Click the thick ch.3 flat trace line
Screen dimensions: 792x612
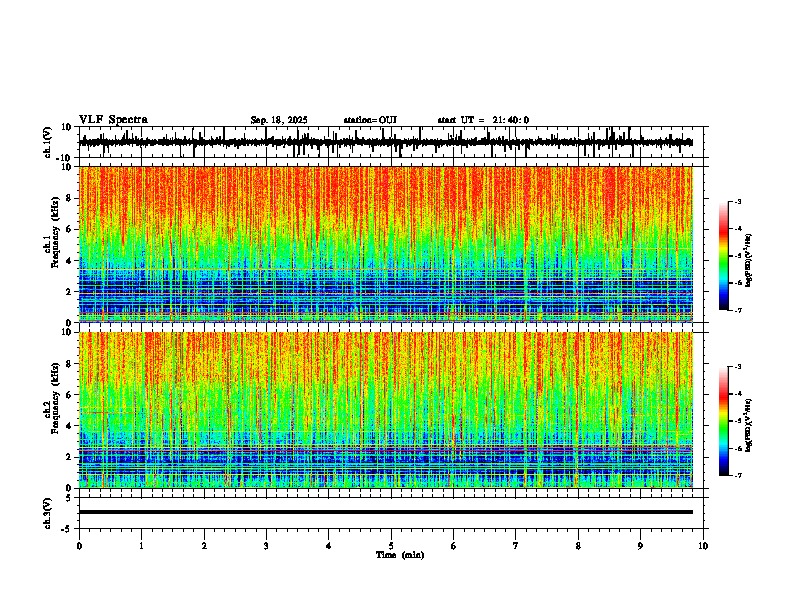pos(385,512)
